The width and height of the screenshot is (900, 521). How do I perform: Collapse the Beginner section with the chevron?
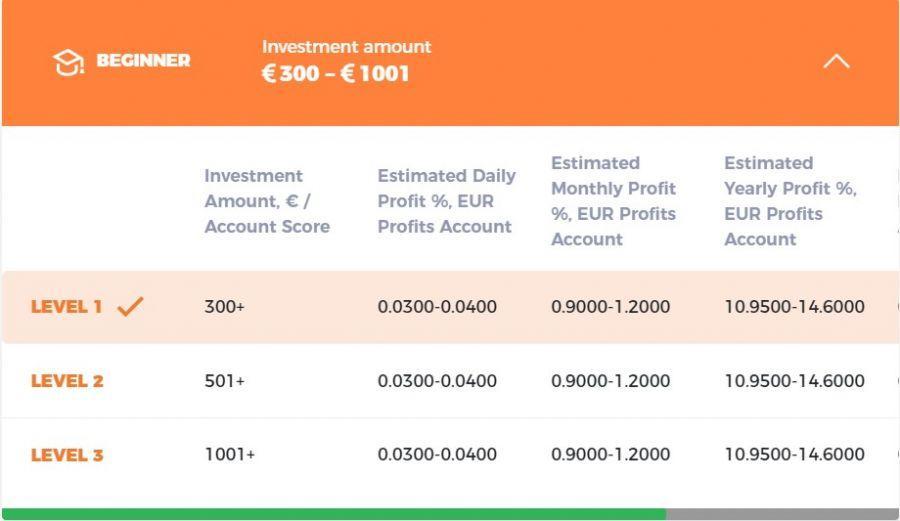coord(836,61)
